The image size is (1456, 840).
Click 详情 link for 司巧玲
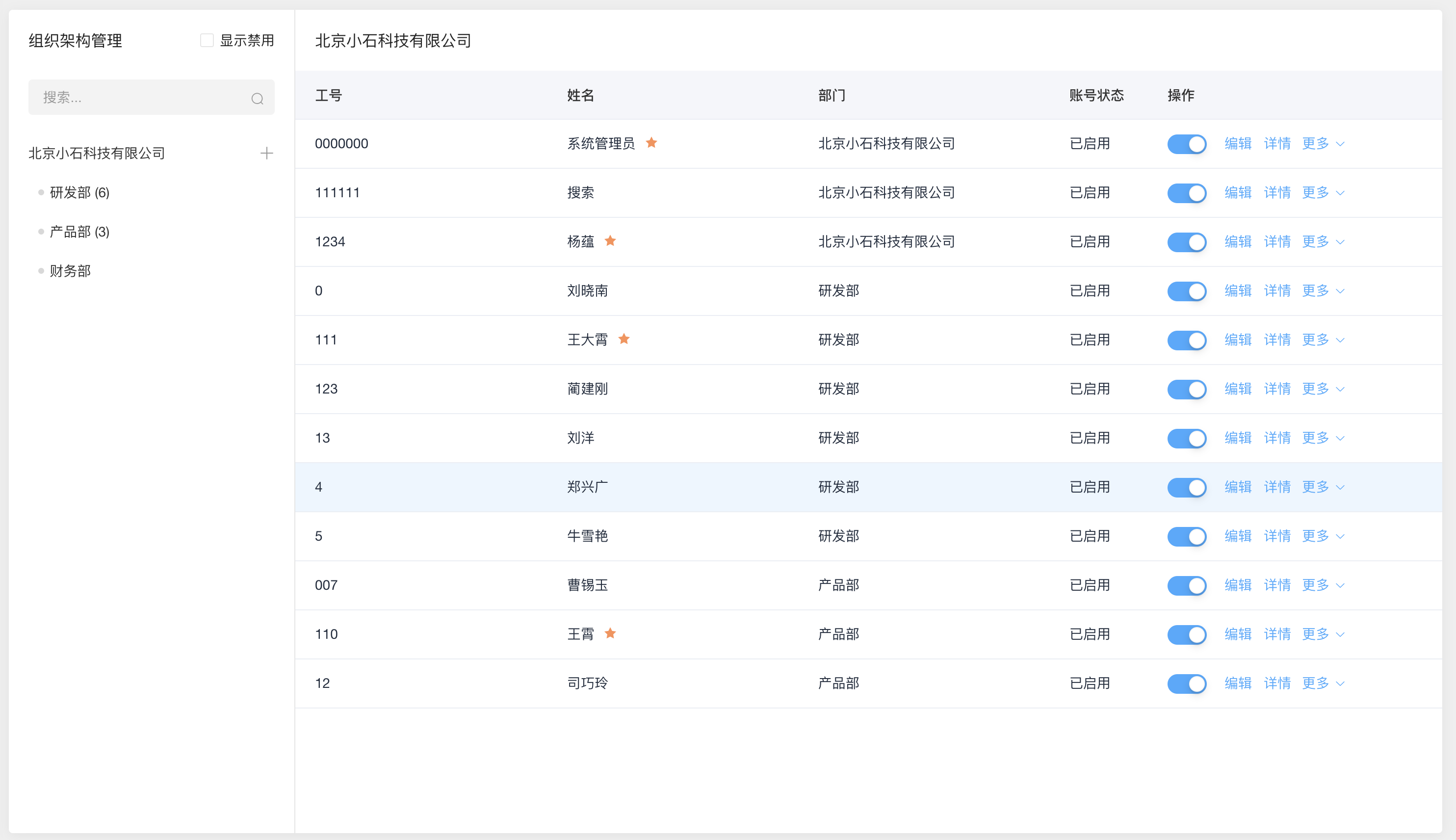point(1277,683)
